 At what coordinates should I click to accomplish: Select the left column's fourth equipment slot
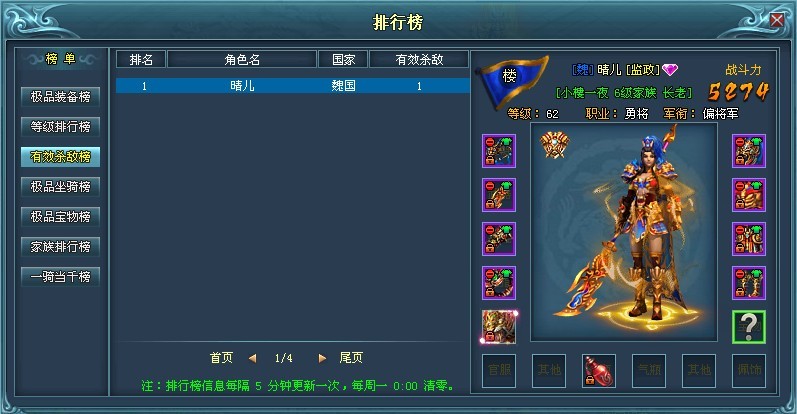[499, 283]
